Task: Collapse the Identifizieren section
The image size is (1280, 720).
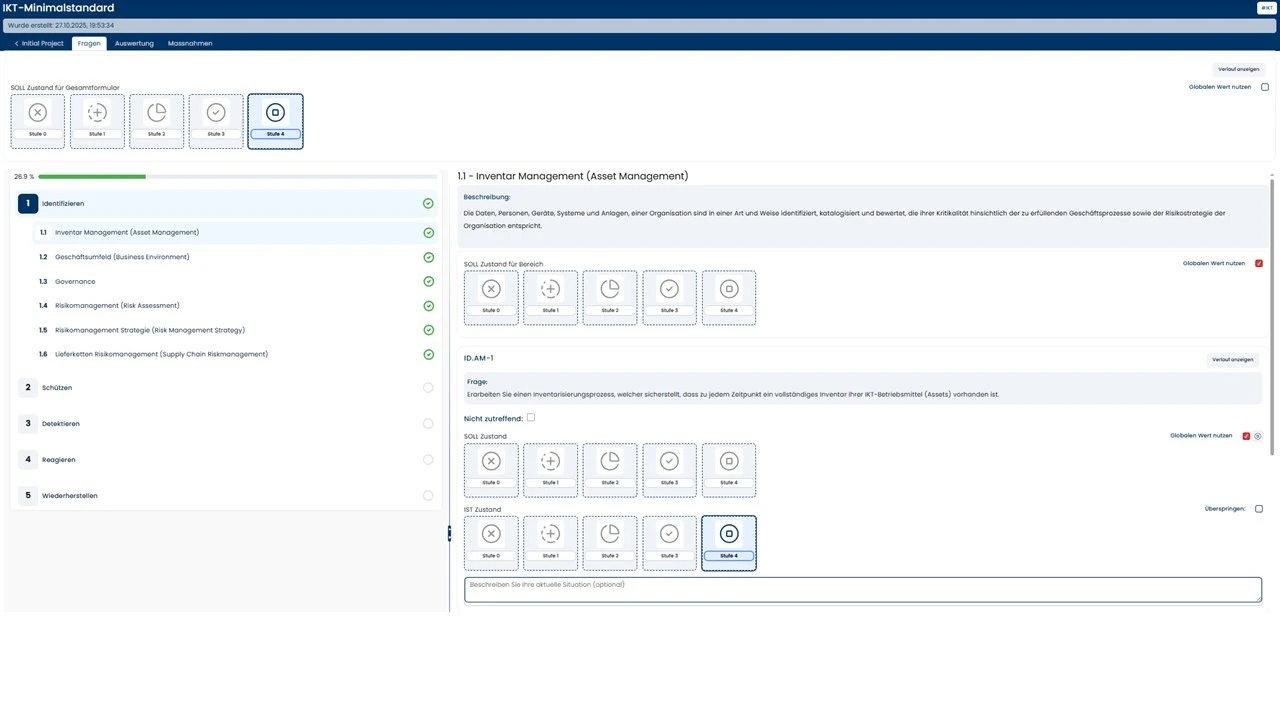Action: [63, 204]
